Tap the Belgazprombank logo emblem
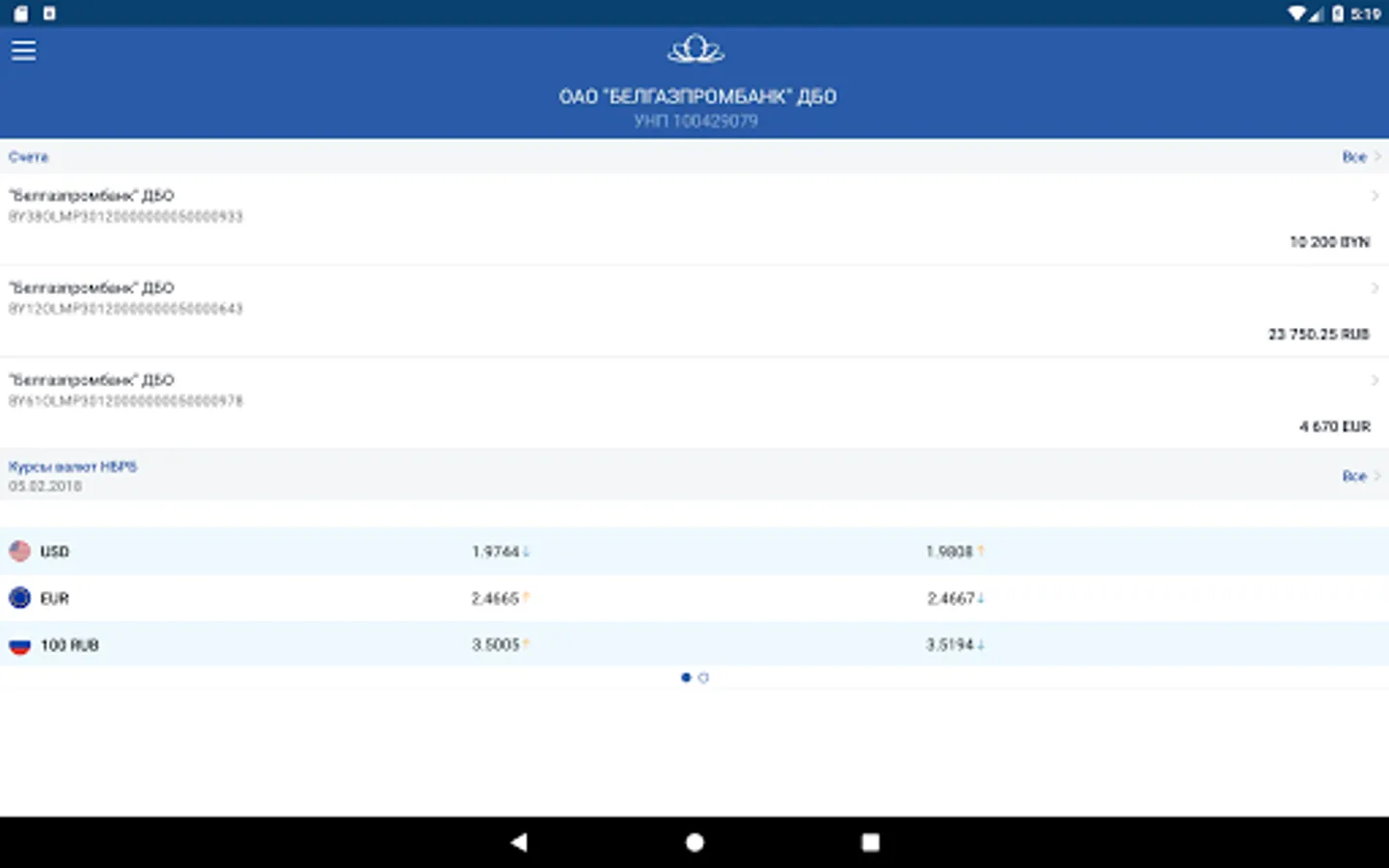1389x868 pixels. 695,49
